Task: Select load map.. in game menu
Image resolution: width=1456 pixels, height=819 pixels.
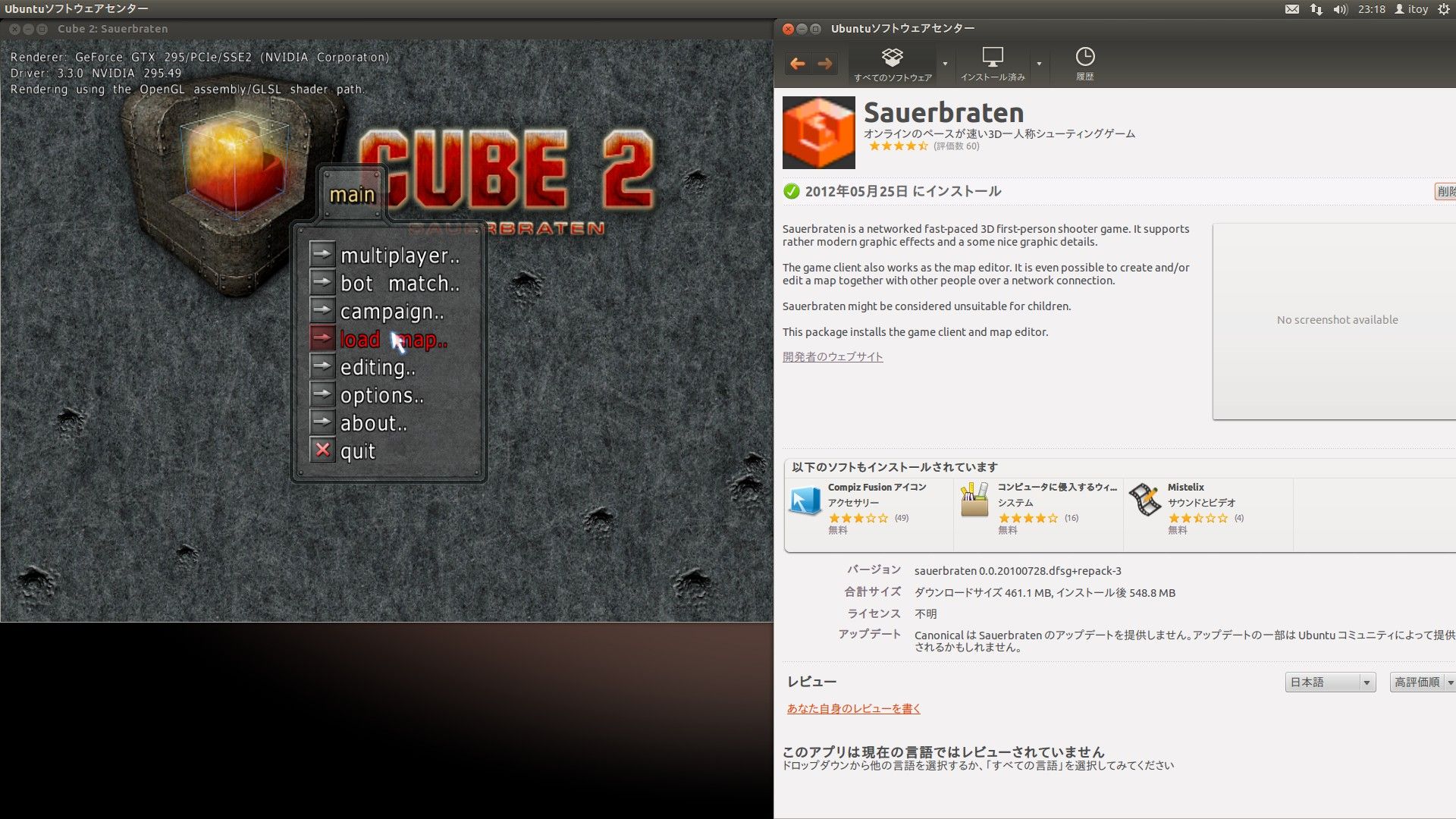Action: (394, 340)
